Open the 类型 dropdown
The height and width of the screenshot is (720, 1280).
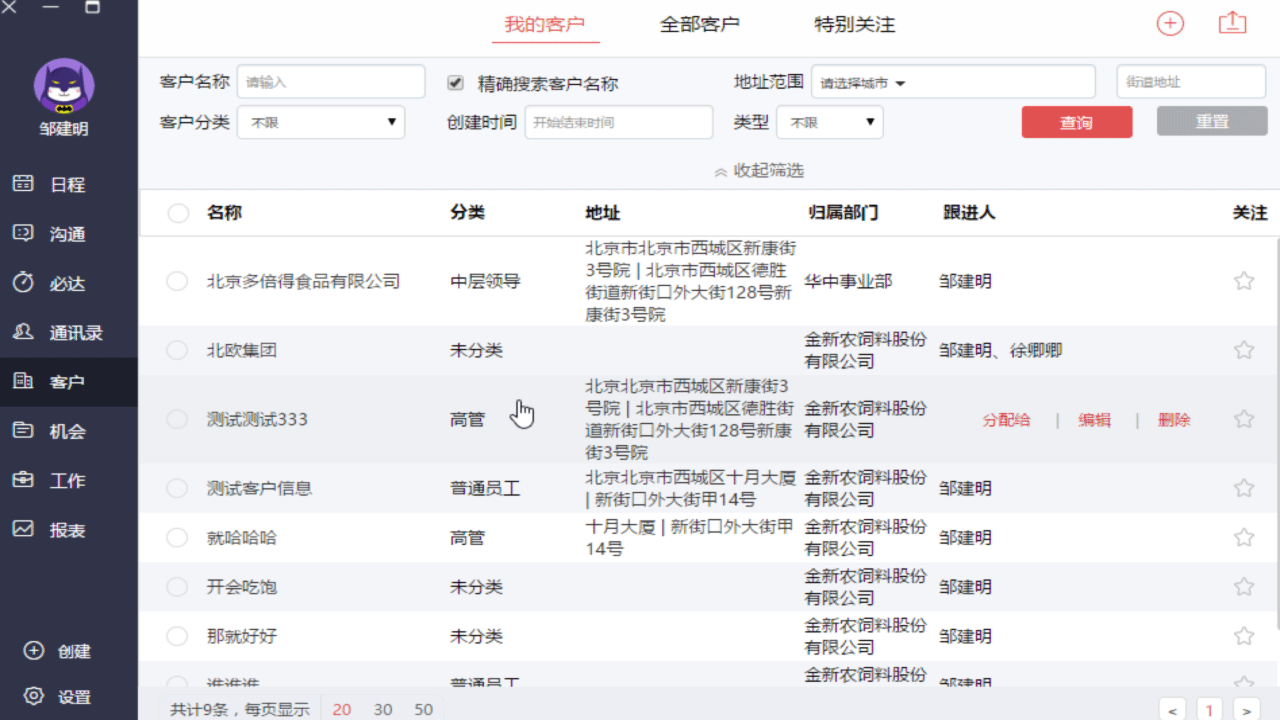point(829,122)
